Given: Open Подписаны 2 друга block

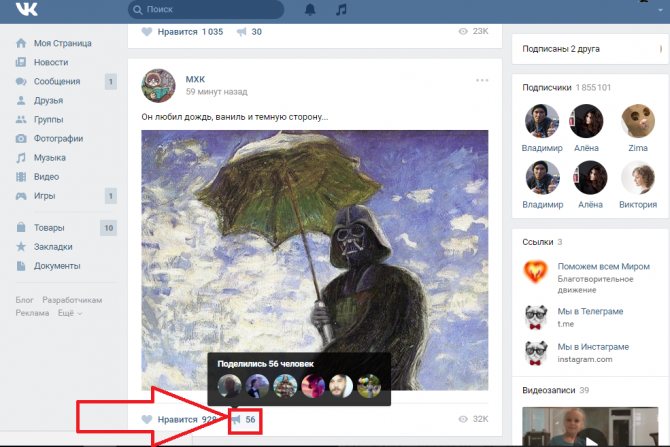Looking at the screenshot, I should (591, 49).
